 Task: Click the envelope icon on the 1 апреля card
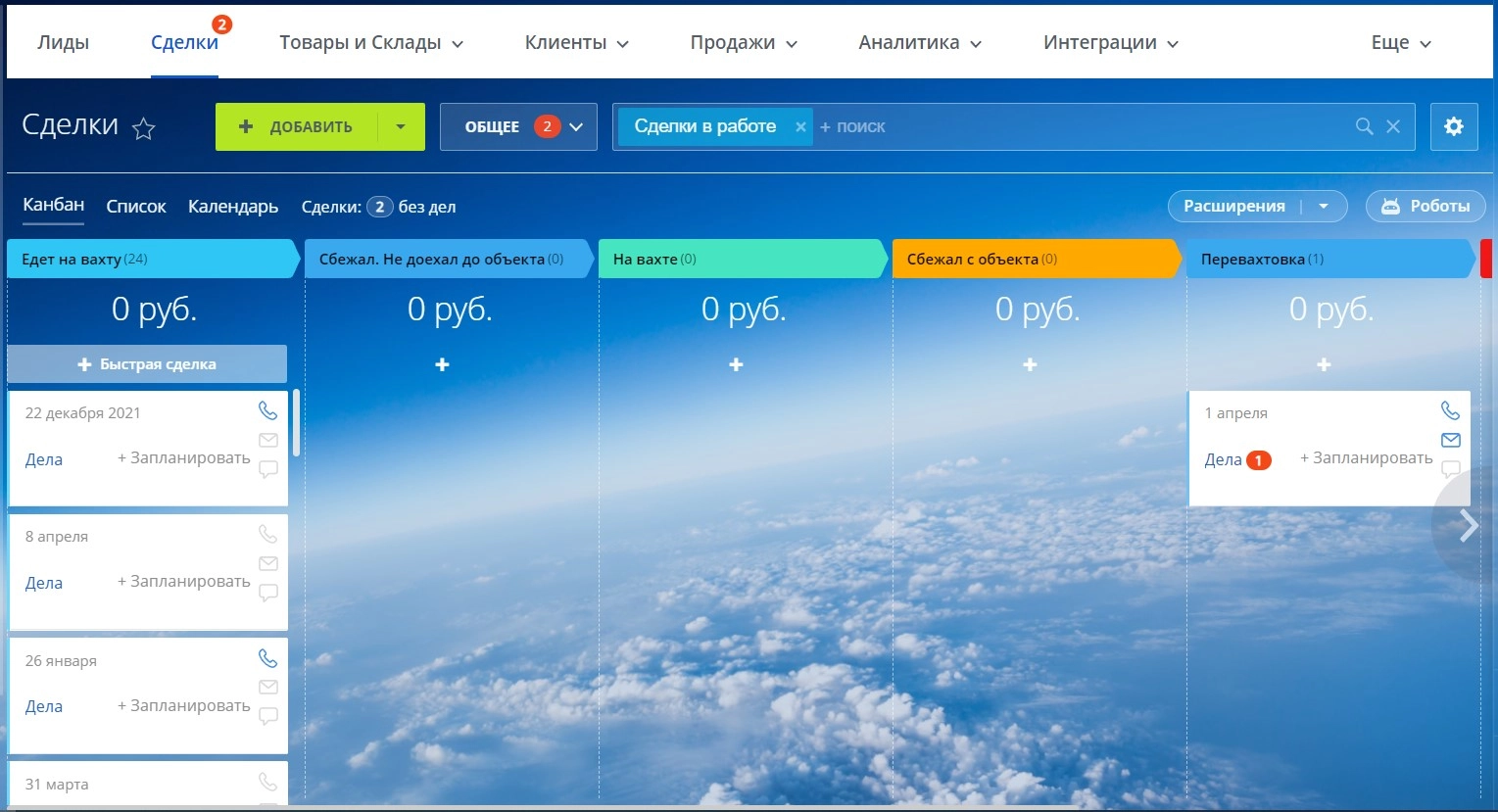pyautogui.click(x=1450, y=440)
